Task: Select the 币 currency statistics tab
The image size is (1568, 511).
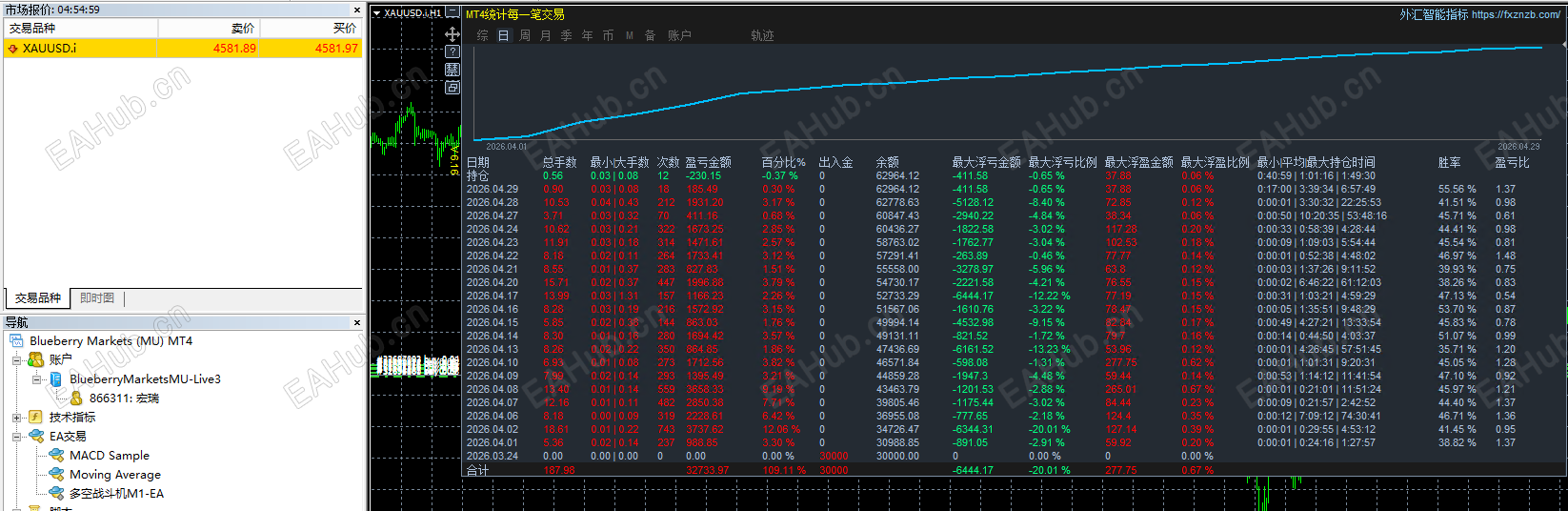Action: [608, 35]
